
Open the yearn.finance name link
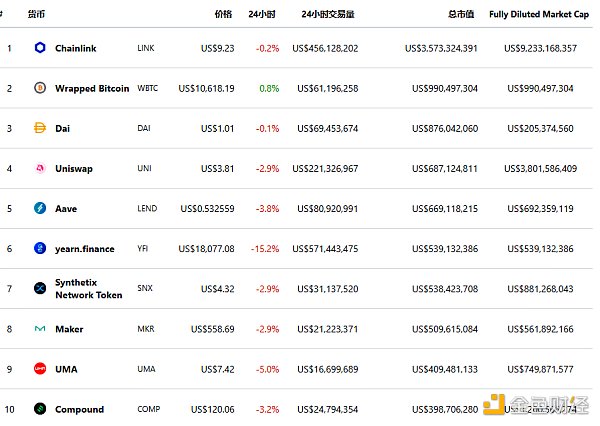(85, 248)
